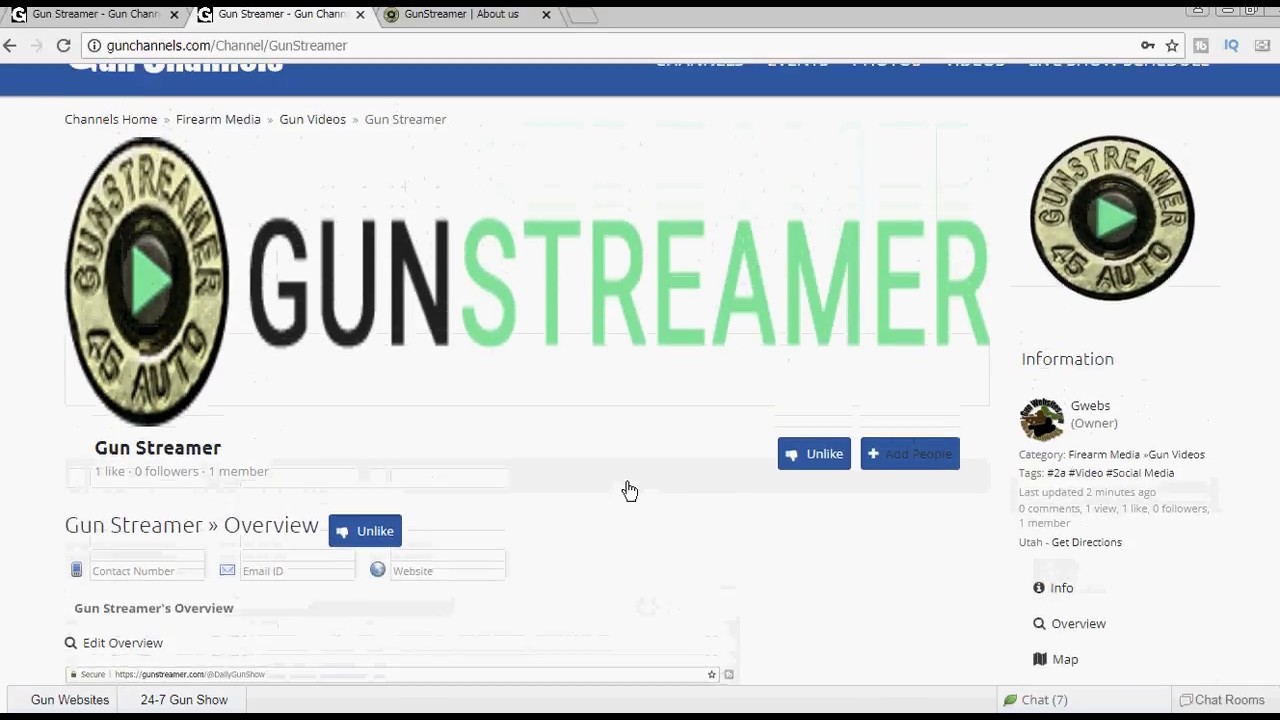1280x720 pixels.
Task: Click the Website field
Action: pyautogui.click(x=448, y=570)
